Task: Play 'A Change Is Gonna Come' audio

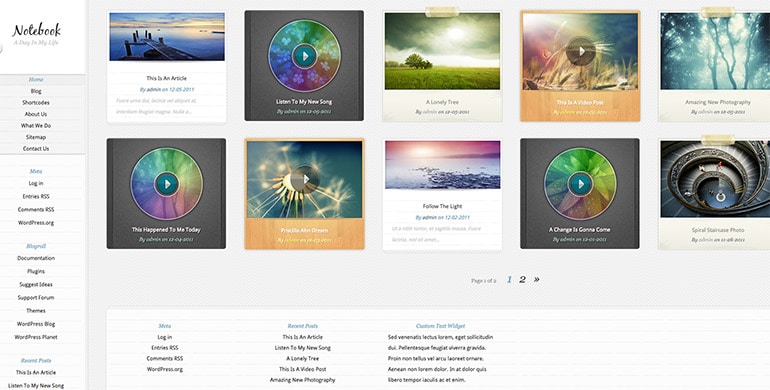Action: point(580,184)
